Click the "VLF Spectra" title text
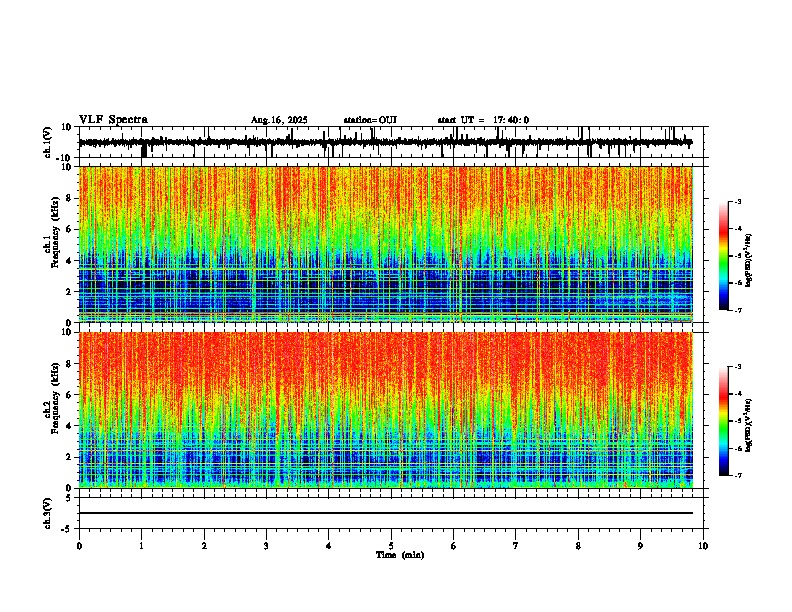792x612 pixels. pyautogui.click(x=113, y=120)
